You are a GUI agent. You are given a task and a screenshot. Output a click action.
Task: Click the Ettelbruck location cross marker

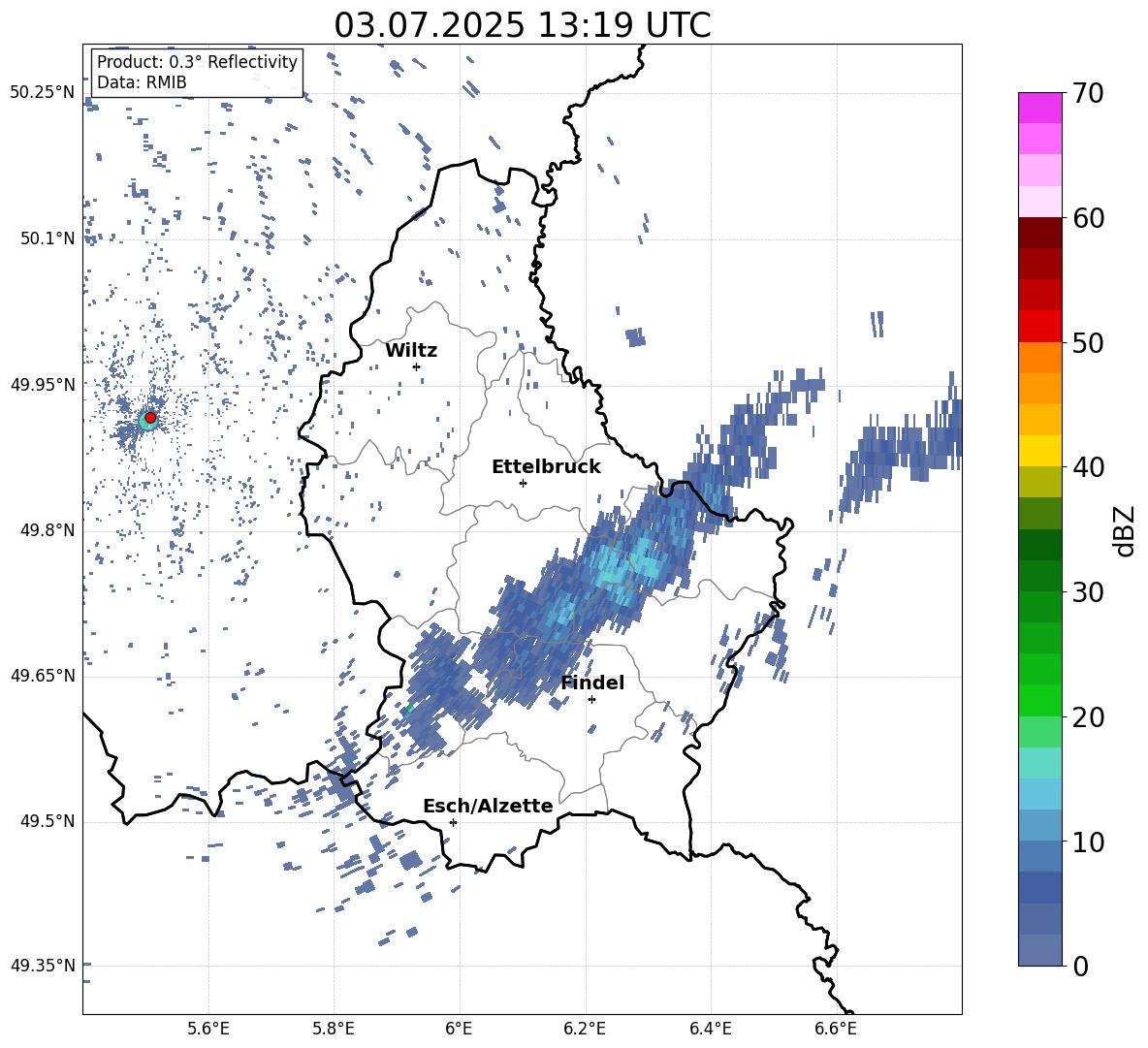523,483
